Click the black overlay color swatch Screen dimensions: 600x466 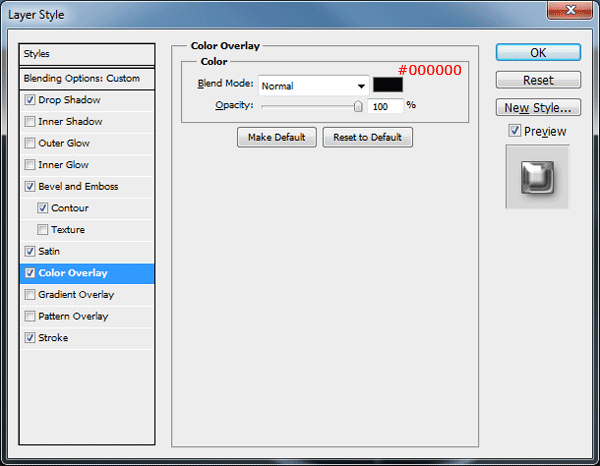click(388, 85)
